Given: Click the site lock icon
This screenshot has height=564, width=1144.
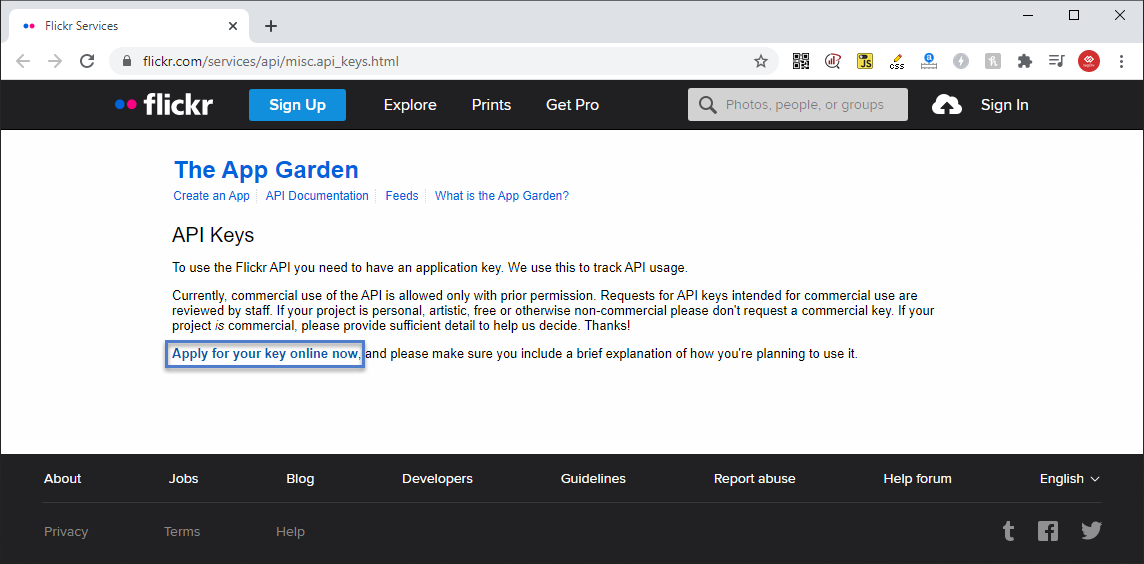Looking at the screenshot, I should click(127, 61).
